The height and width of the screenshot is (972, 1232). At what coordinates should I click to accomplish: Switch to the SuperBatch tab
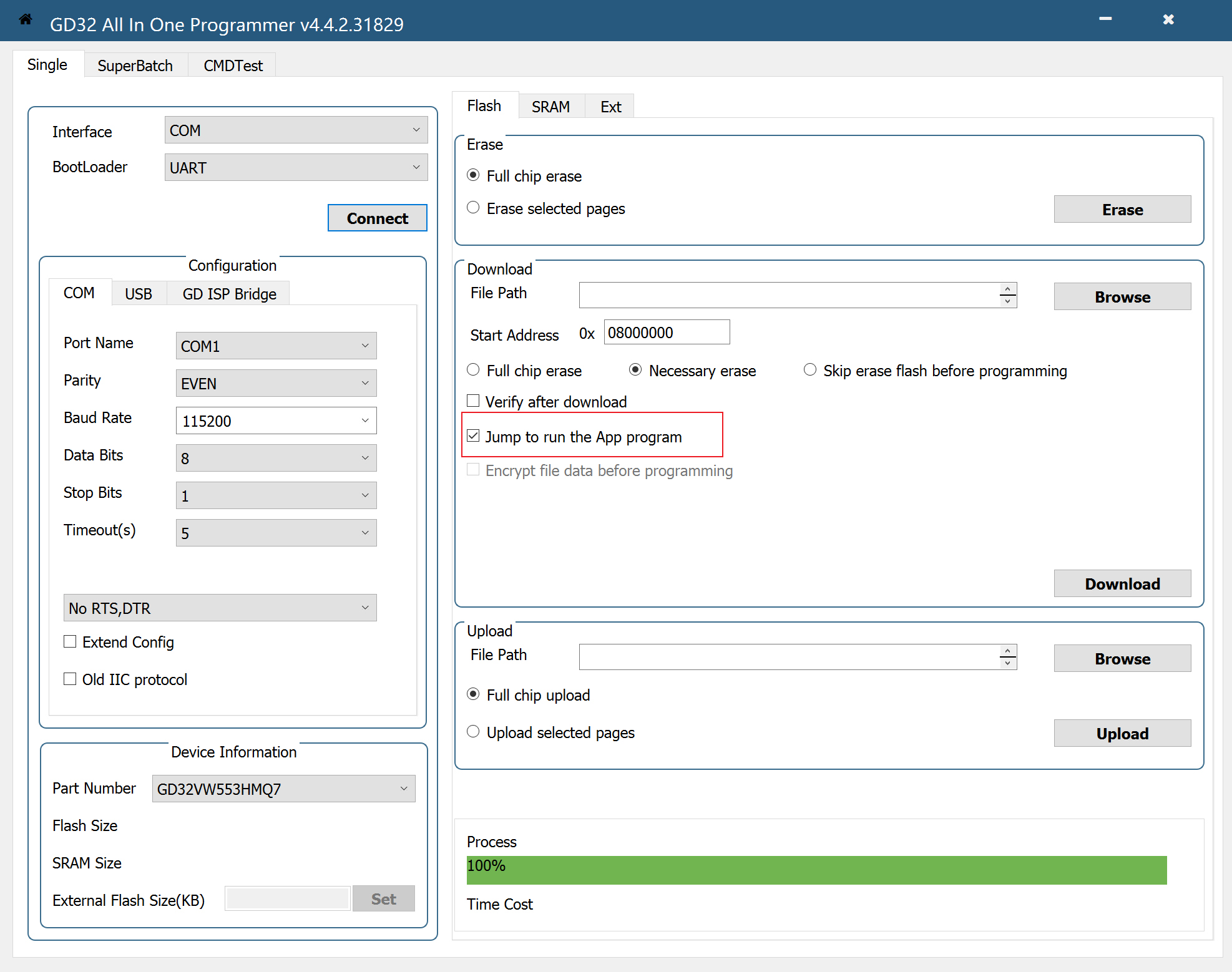[135, 66]
